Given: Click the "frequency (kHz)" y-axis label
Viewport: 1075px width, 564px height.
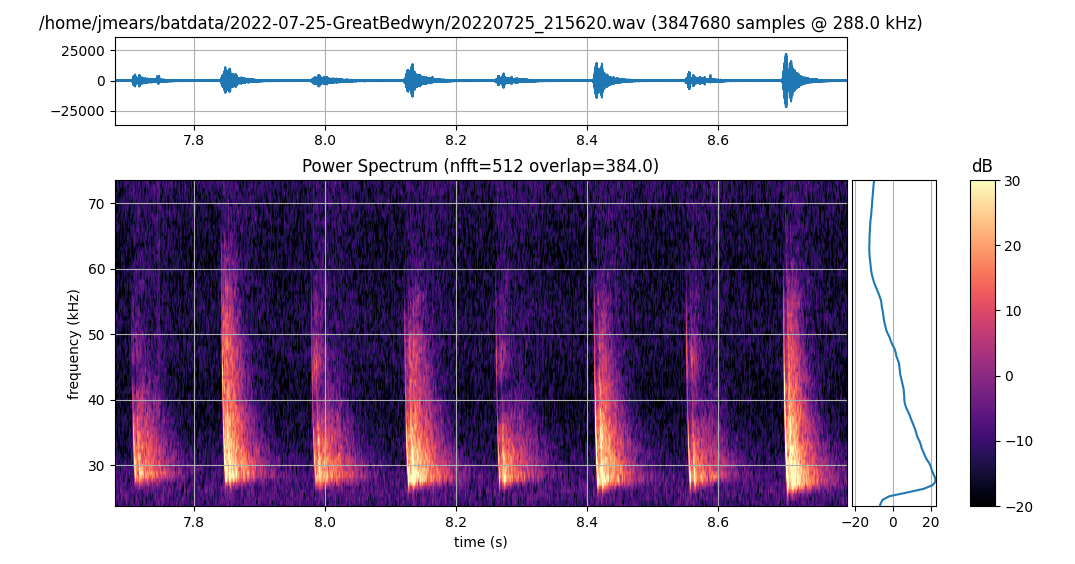Looking at the screenshot, I should 74,343.
